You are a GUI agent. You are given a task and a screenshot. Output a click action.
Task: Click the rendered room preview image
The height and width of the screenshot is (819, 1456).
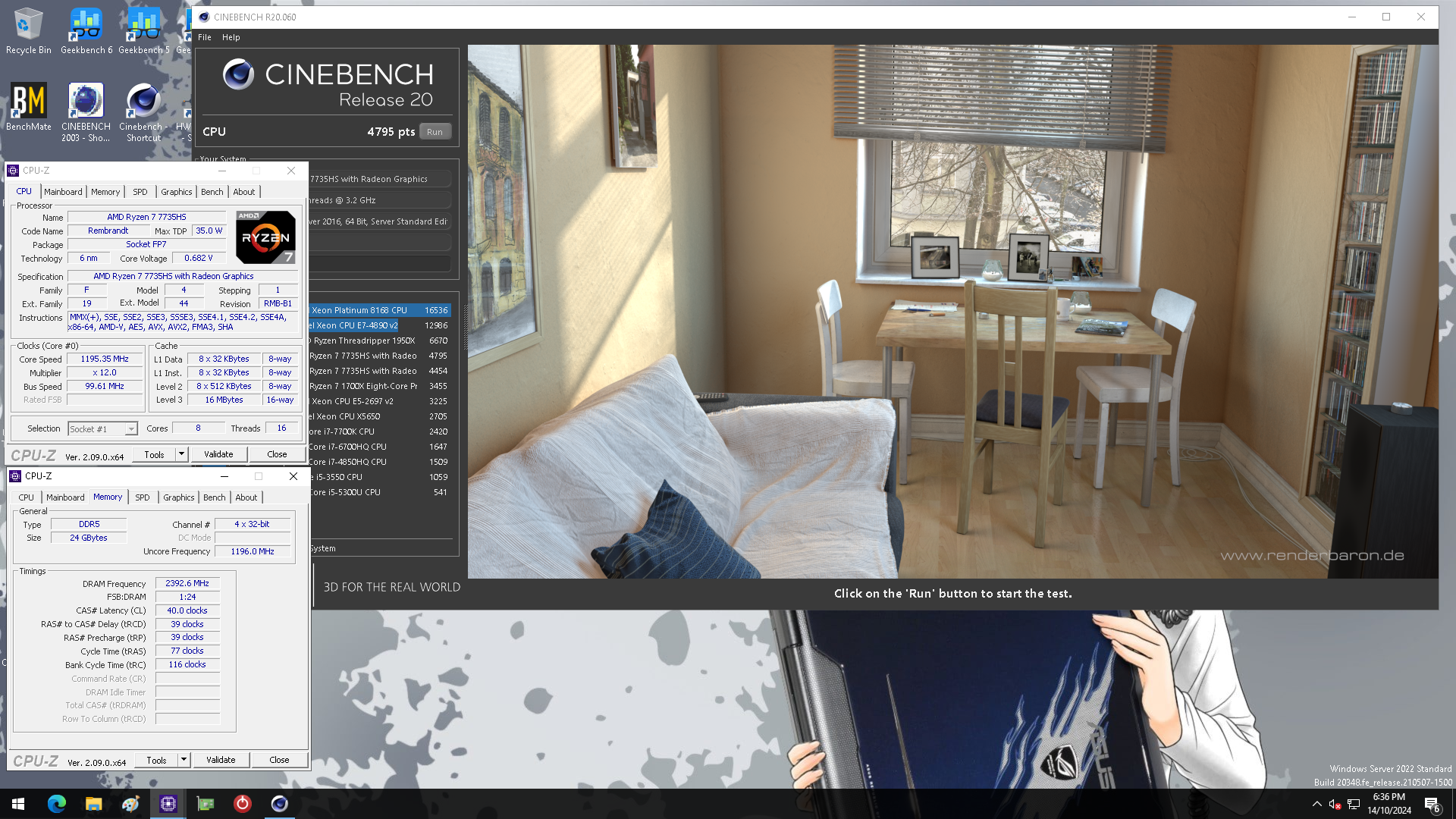click(952, 311)
